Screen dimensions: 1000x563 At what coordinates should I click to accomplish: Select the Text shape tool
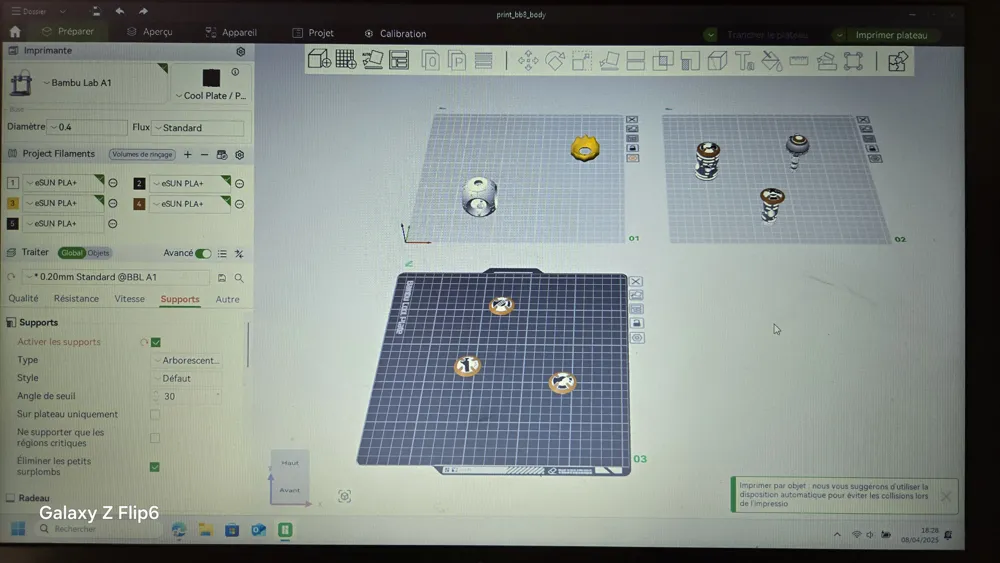point(744,61)
